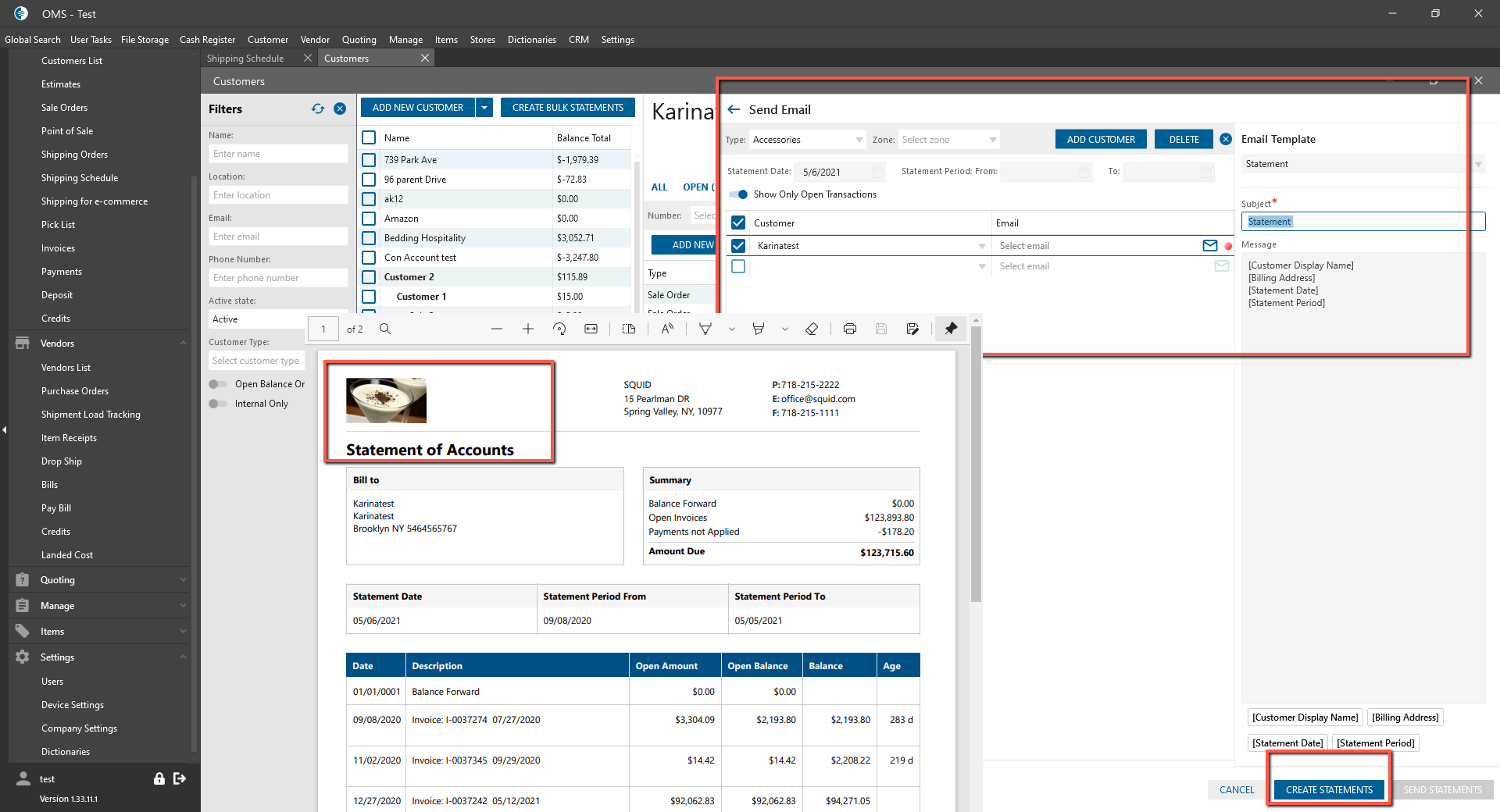Viewport: 1500px width, 812px height.
Task: Switch to the Shipping Schedule tab
Action: tap(245, 59)
